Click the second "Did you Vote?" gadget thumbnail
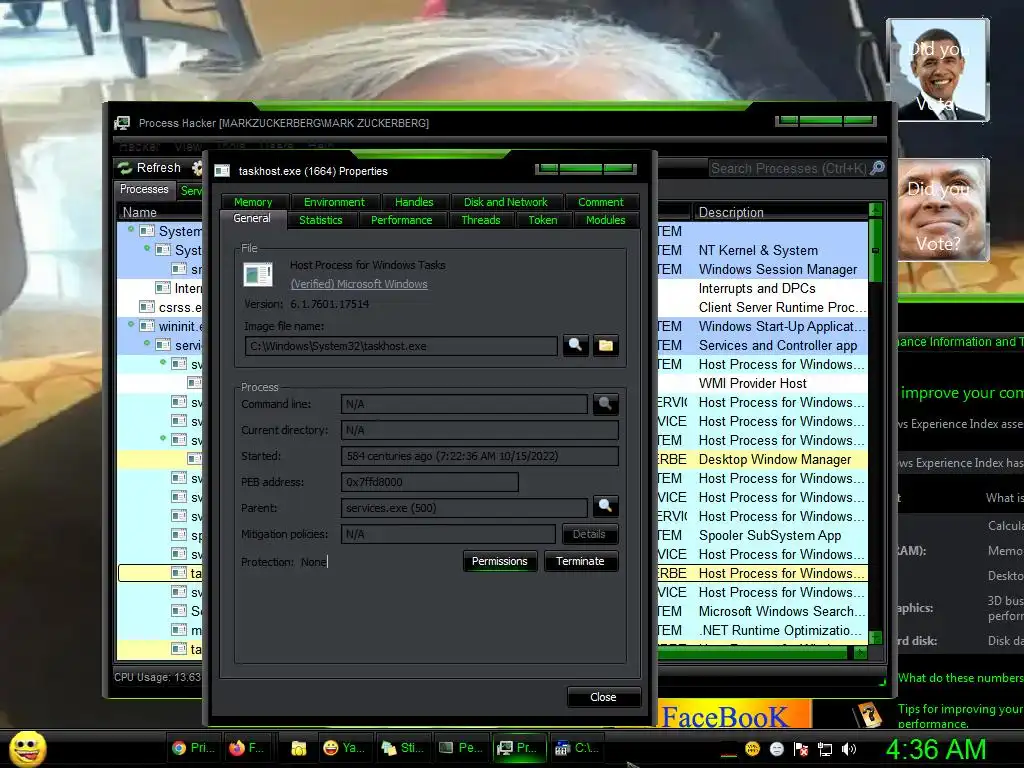Viewport: 1024px width, 768px height. click(943, 210)
